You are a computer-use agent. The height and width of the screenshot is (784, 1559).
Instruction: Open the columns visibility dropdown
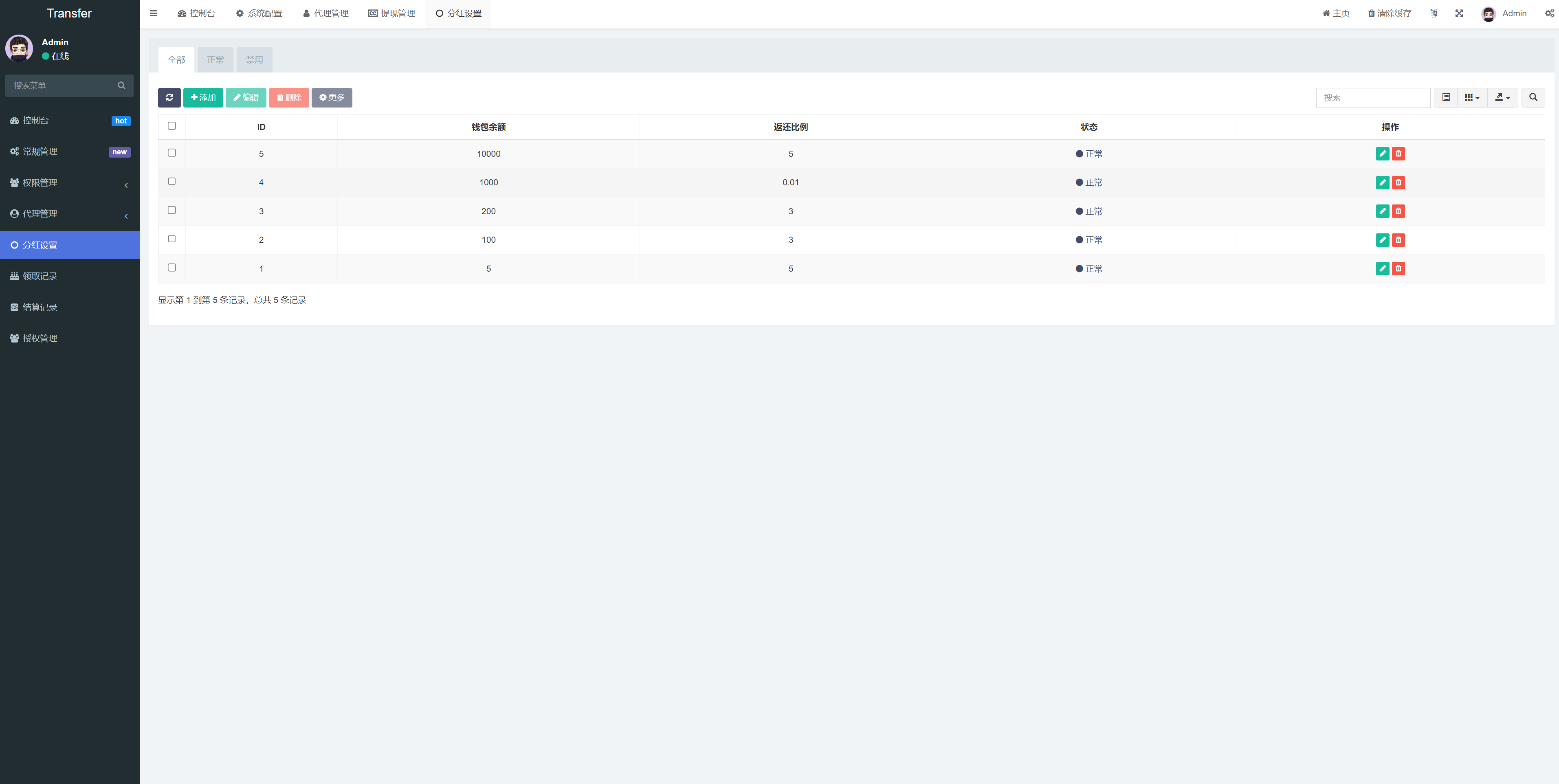point(1472,97)
